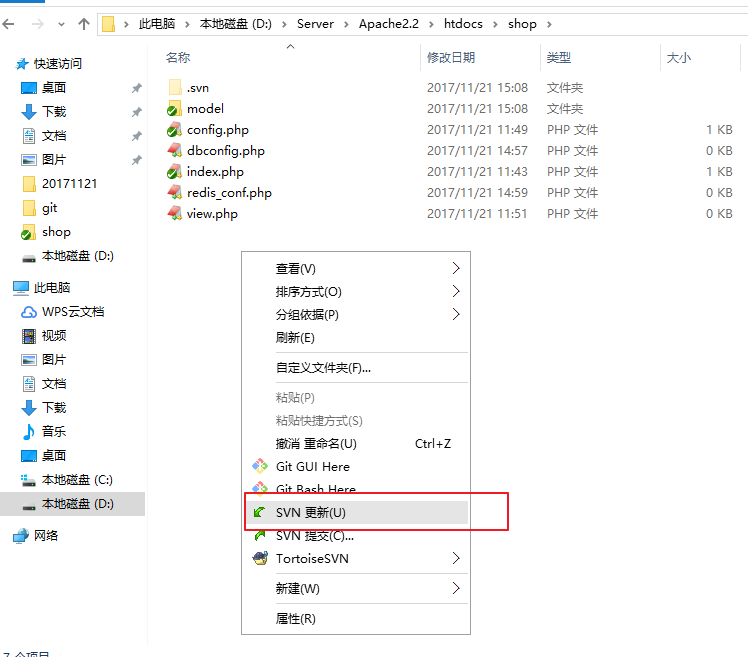Screen dimensions: 748x657
Task: Click the Git GUI Here icon
Action: coord(260,466)
